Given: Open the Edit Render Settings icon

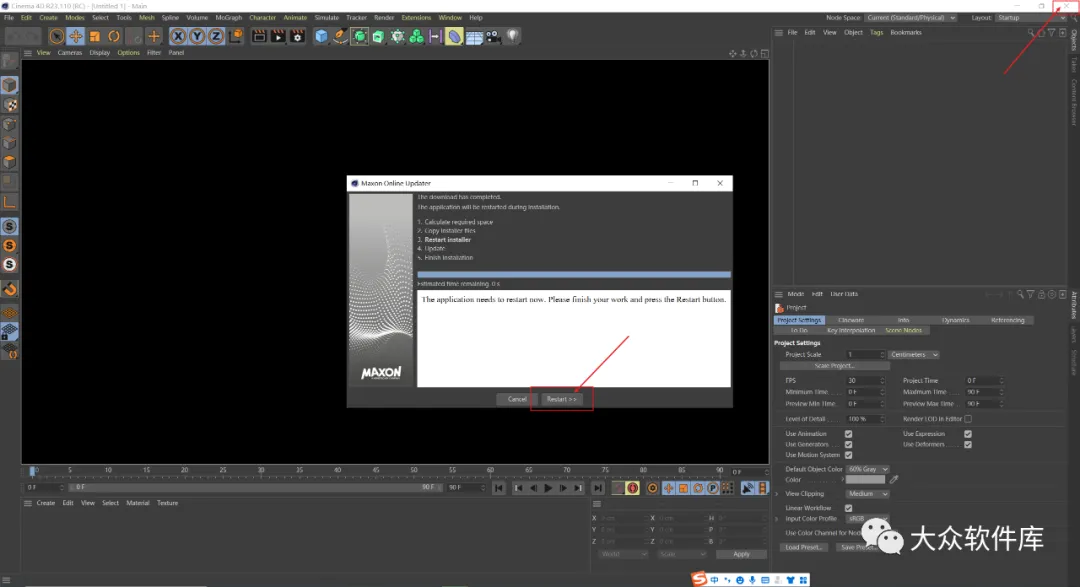Looking at the screenshot, I should pos(297,36).
